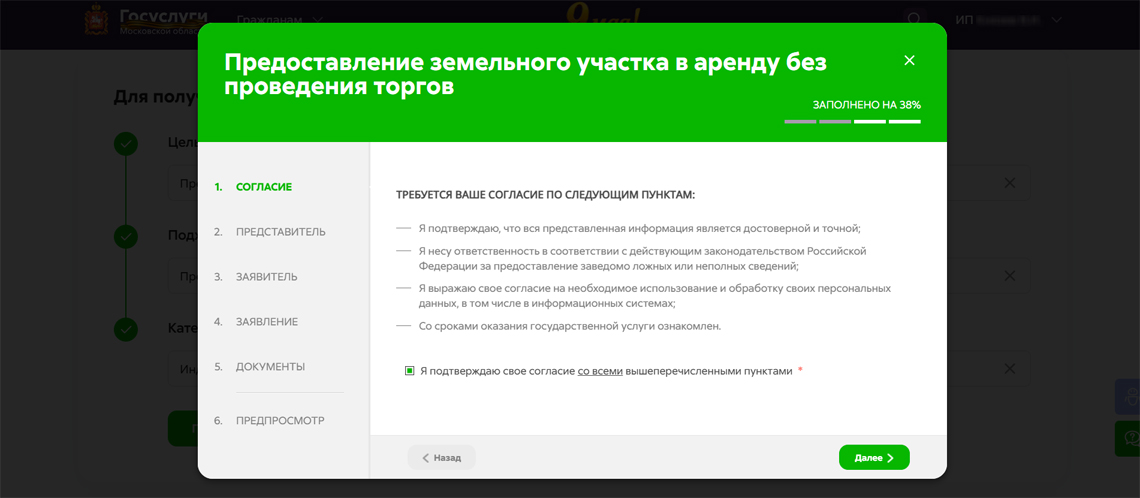Open the Госуслуги logo in the background page
Image resolution: width=1140 pixels, height=498 pixels.
[146, 22]
